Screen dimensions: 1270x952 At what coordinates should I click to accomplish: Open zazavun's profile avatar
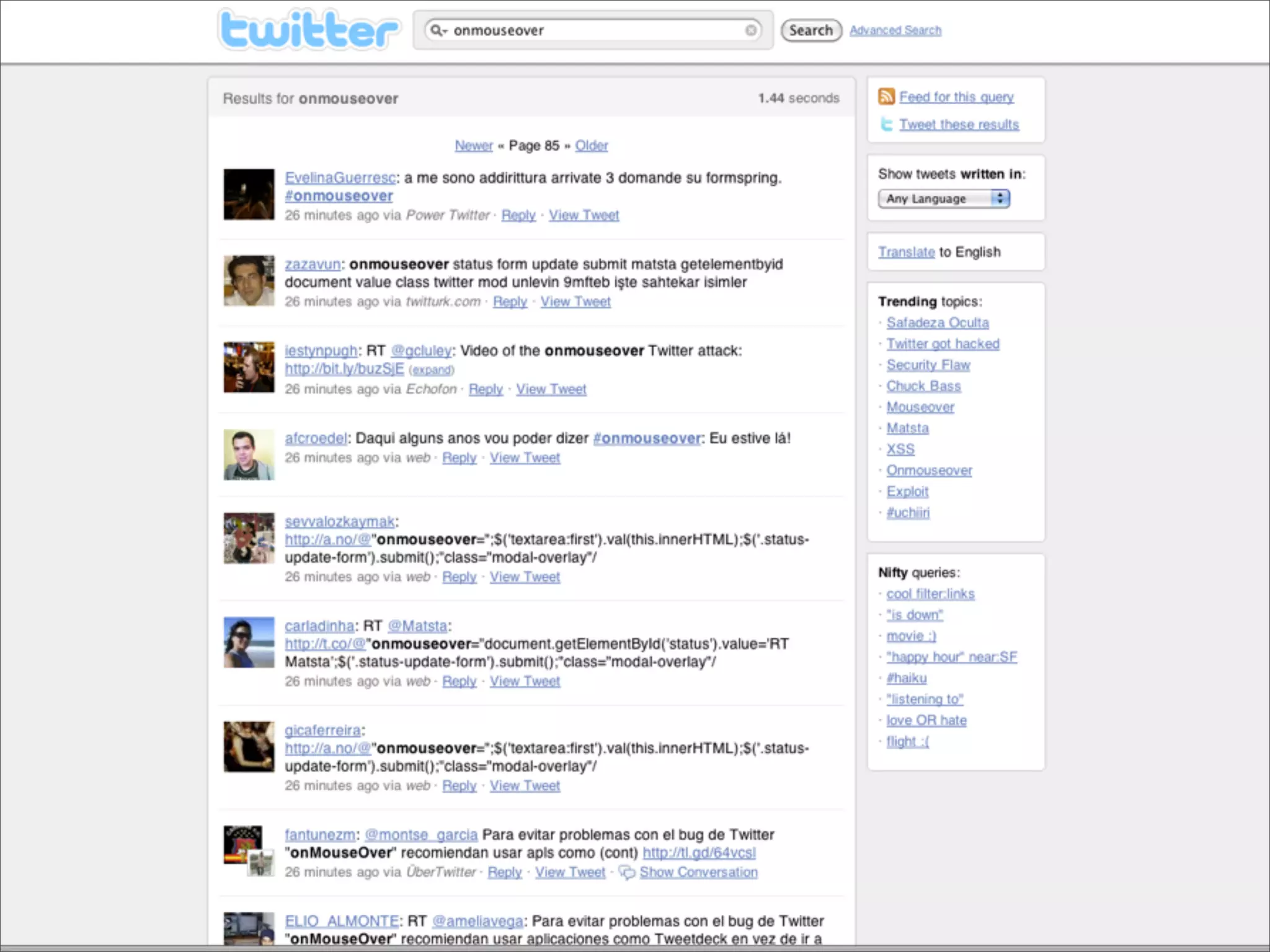(249, 281)
